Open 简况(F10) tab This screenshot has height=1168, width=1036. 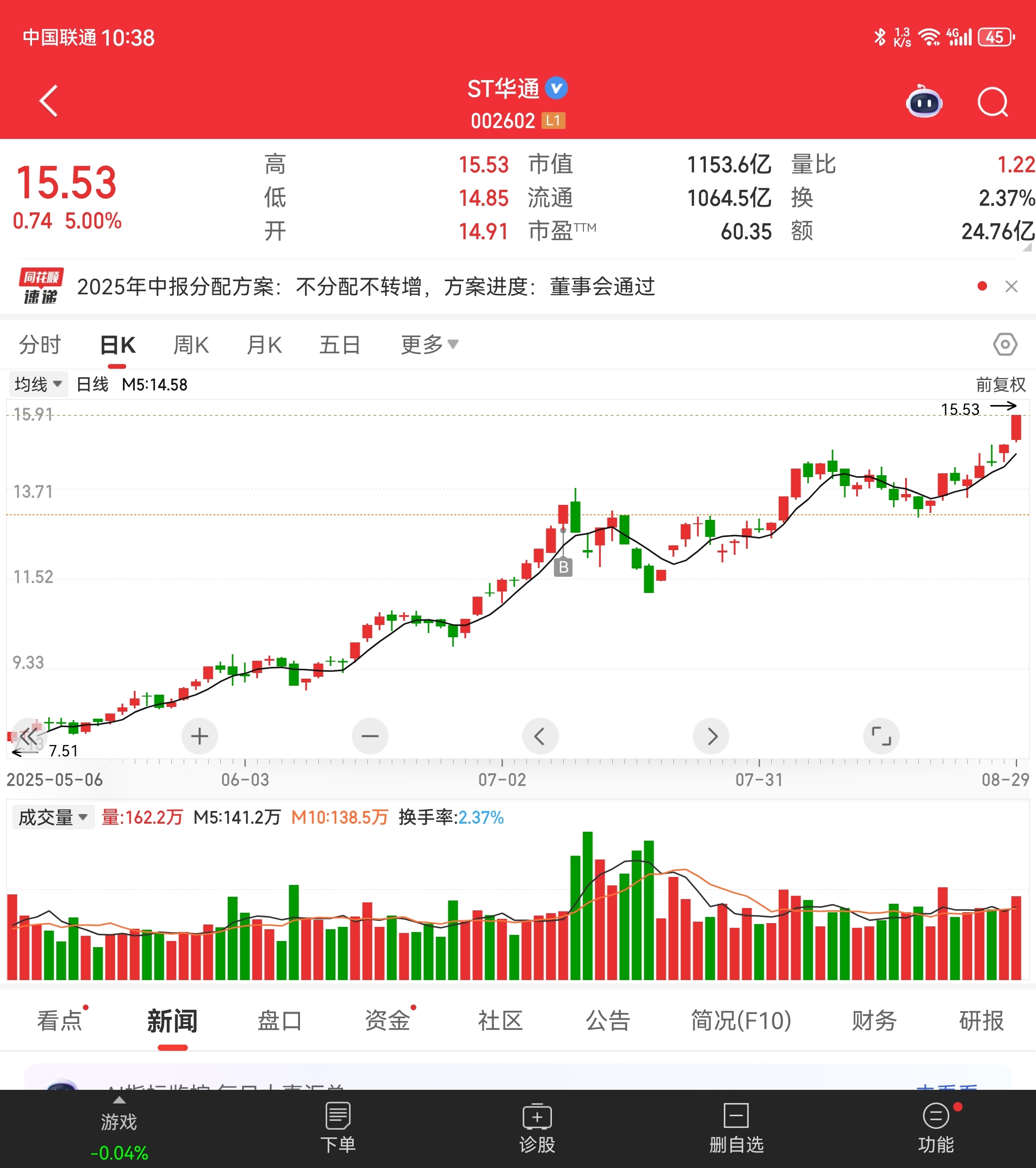click(741, 1021)
